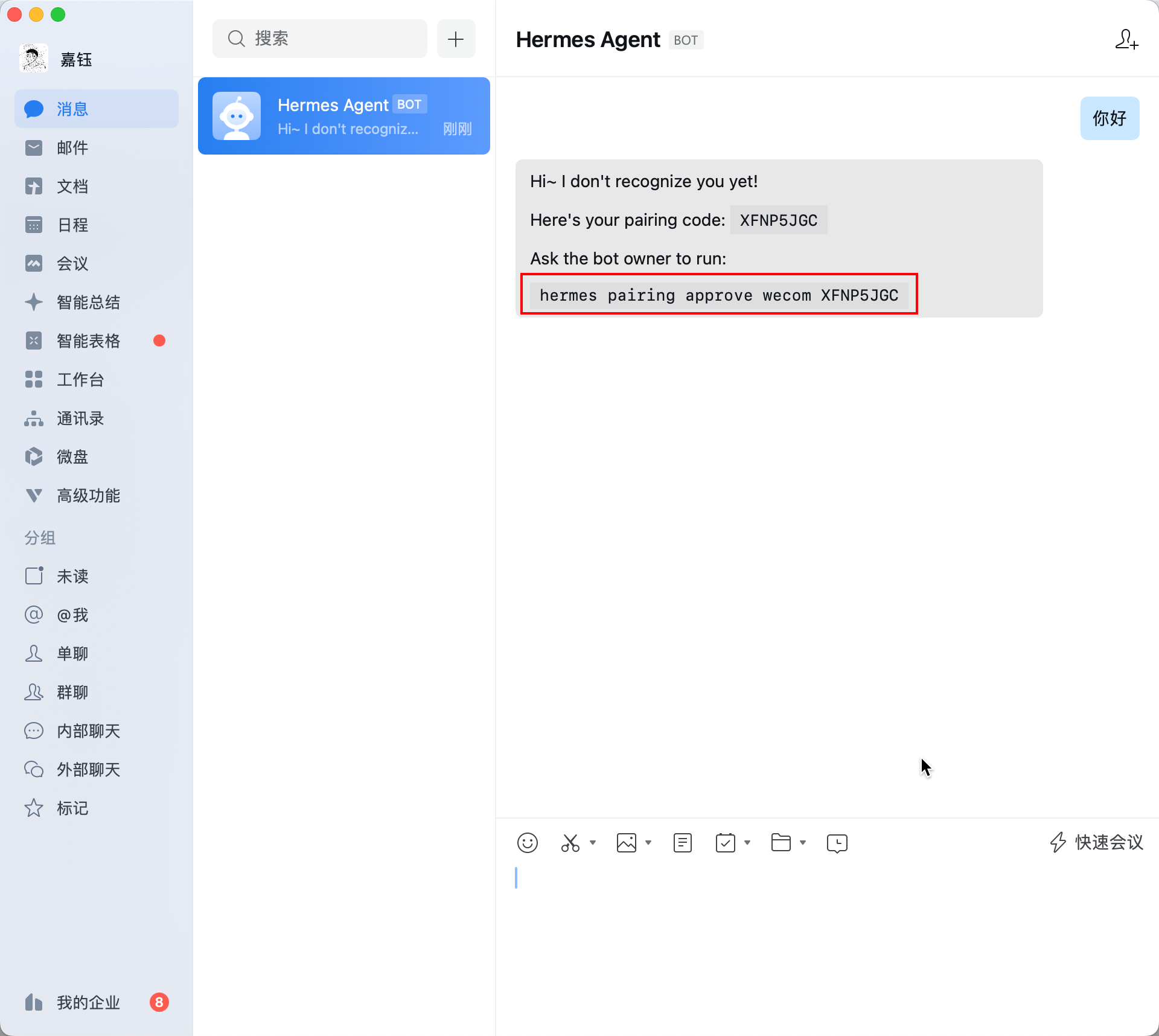
Task: Open the 通讯录 (Contacts) sidebar icon
Action: [x=34, y=418]
